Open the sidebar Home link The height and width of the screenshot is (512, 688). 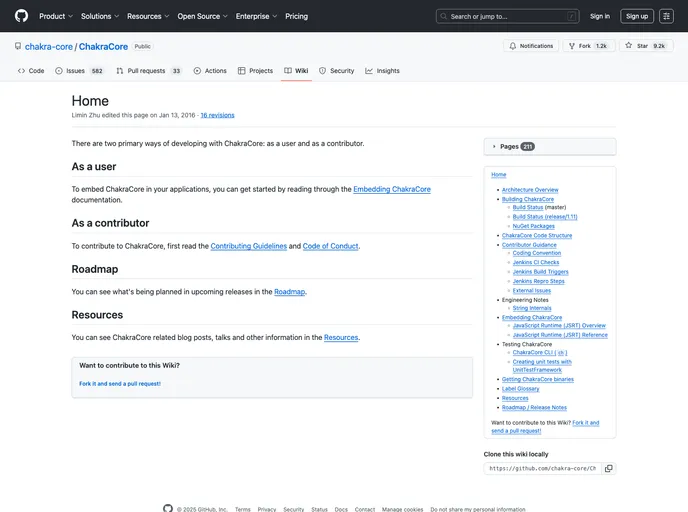[498, 174]
